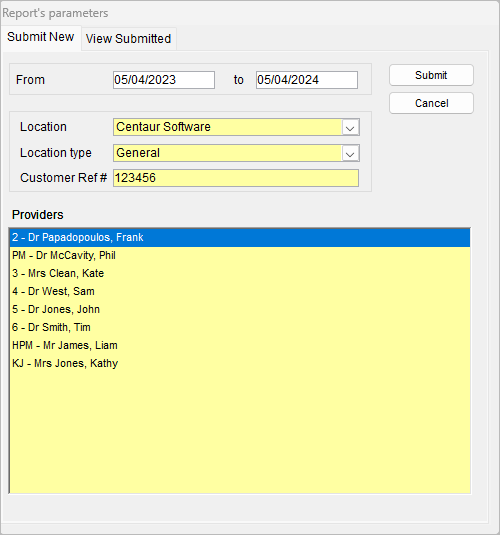Select provider HPM - Mr James, Liam
The height and width of the screenshot is (535, 500).
240,345
